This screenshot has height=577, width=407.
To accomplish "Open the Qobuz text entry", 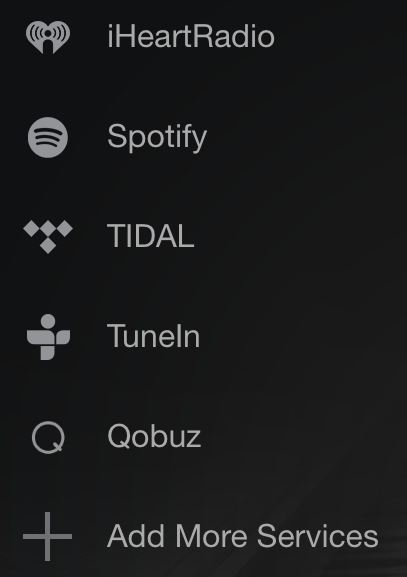I will [154, 436].
